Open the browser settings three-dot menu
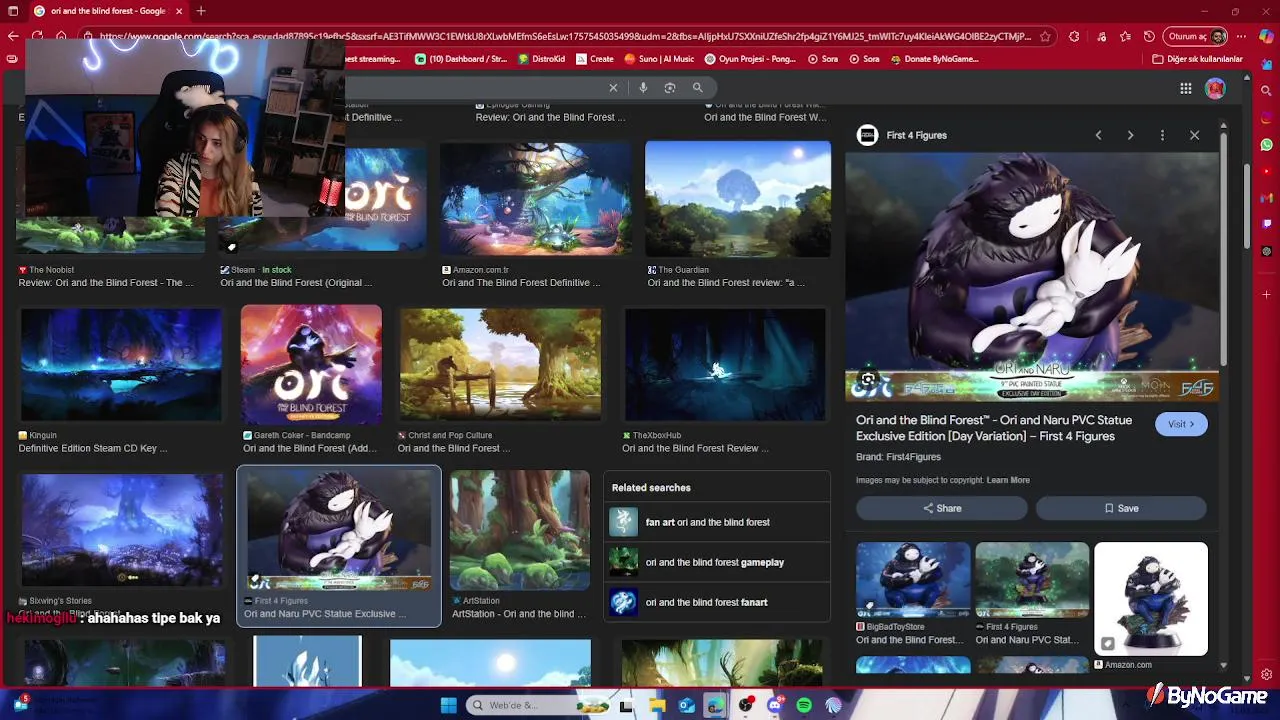This screenshot has height=720, width=1280. click(1243, 36)
